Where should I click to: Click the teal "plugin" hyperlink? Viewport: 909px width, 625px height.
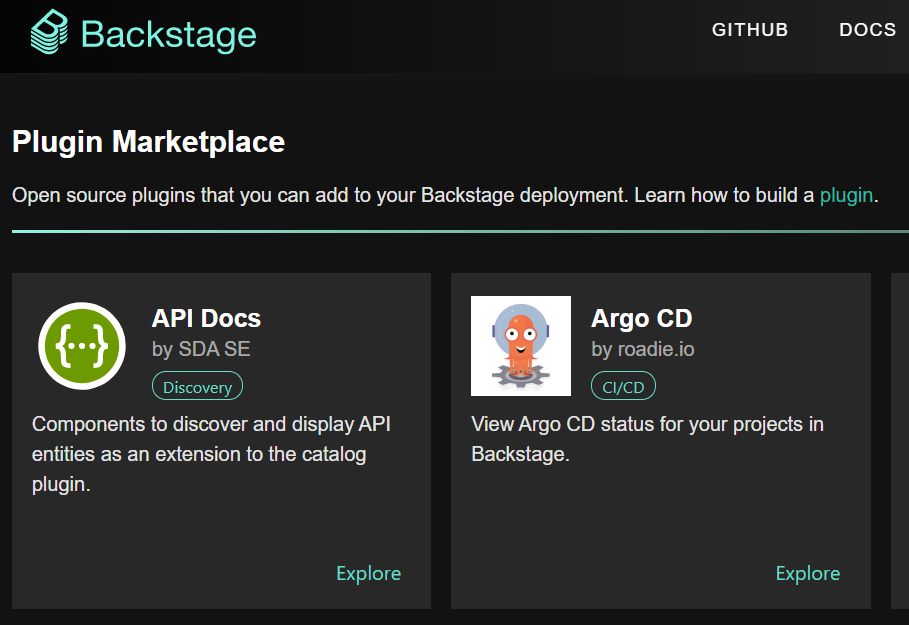click(x=846, y=195)
